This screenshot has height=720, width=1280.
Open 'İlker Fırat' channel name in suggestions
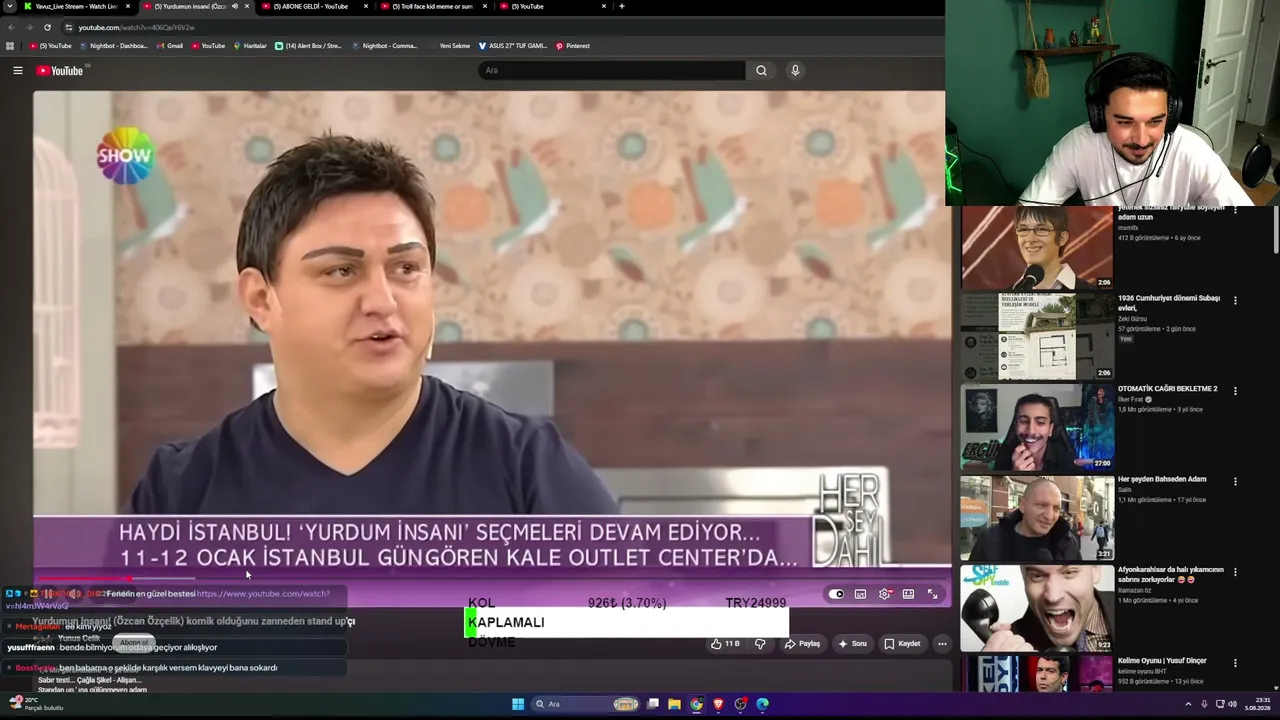click(1130, 399)
